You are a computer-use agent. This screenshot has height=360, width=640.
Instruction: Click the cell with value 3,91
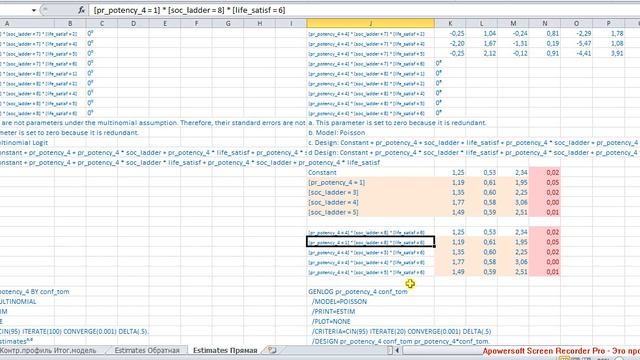tap(608, 53)
